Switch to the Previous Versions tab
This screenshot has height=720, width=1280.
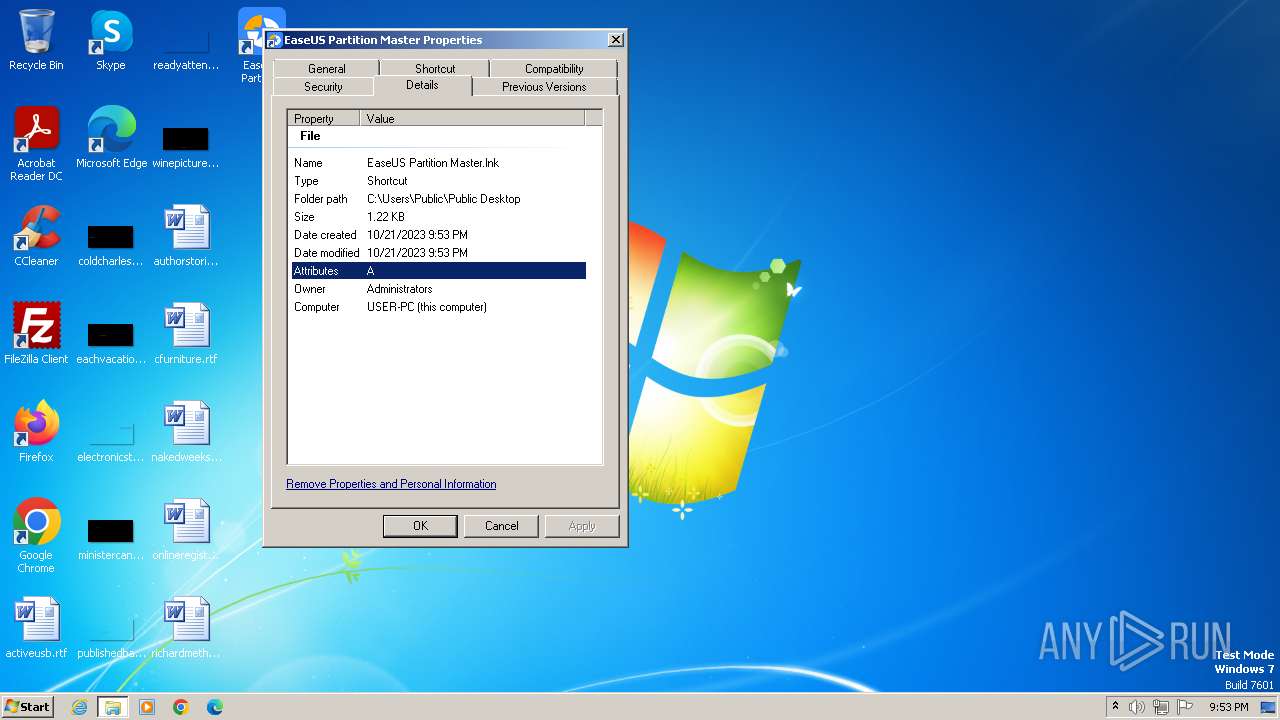click(544, 87)
